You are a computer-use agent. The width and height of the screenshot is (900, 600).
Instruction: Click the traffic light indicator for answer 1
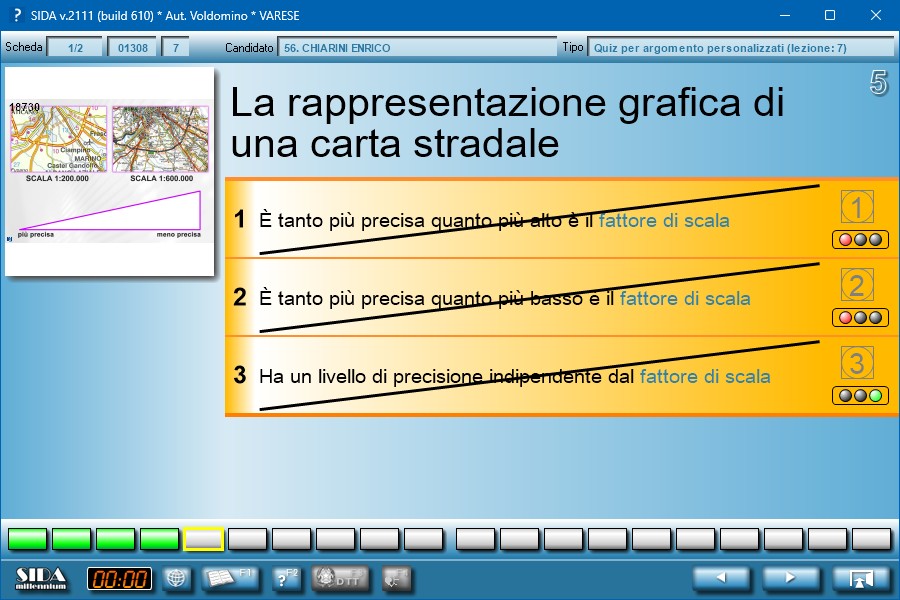point(859,240)
